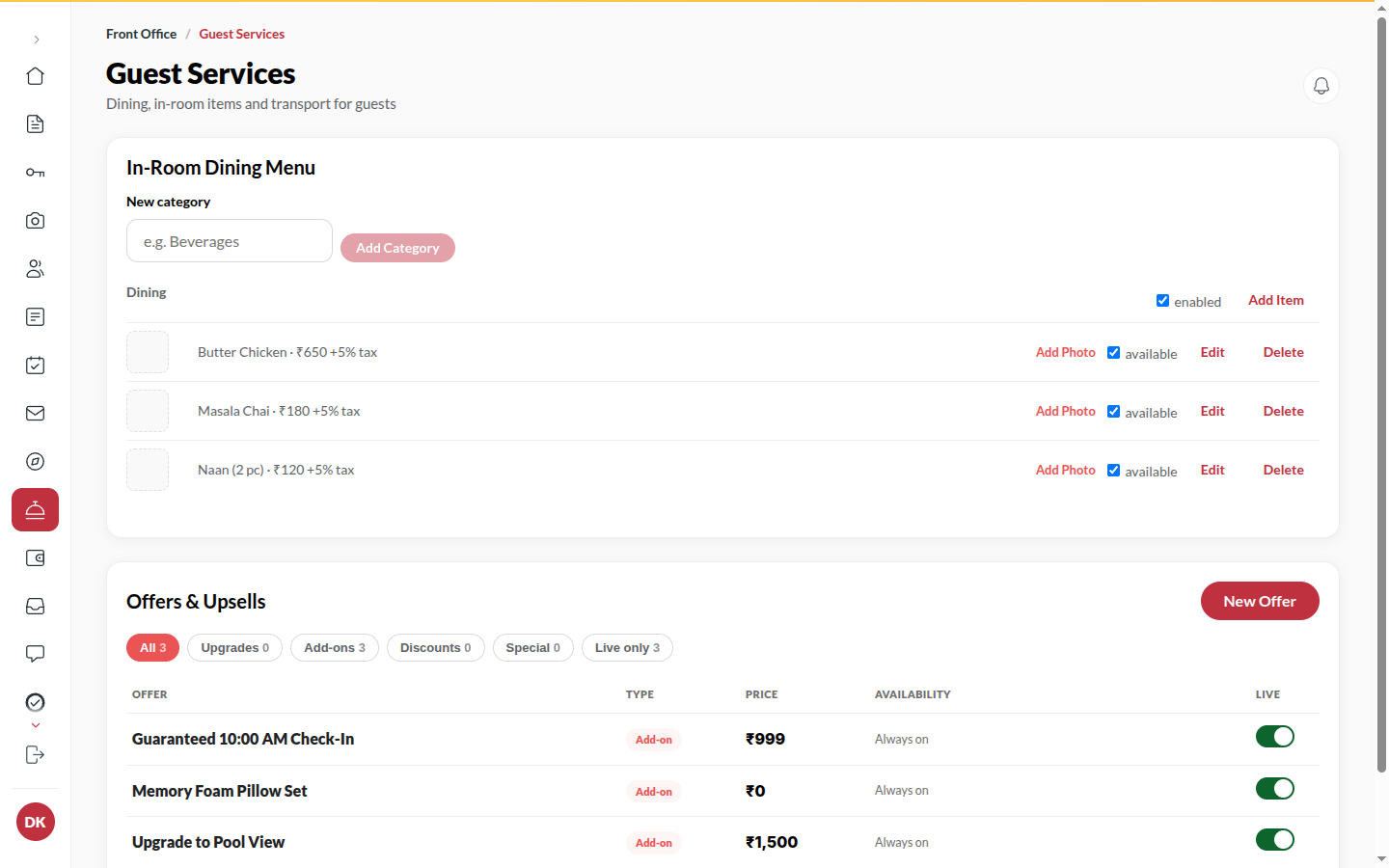Viewport: 1389px width, 868px height.
Task: Open the wallet icon in the sidebar
Action: click(x=35, y=558)
